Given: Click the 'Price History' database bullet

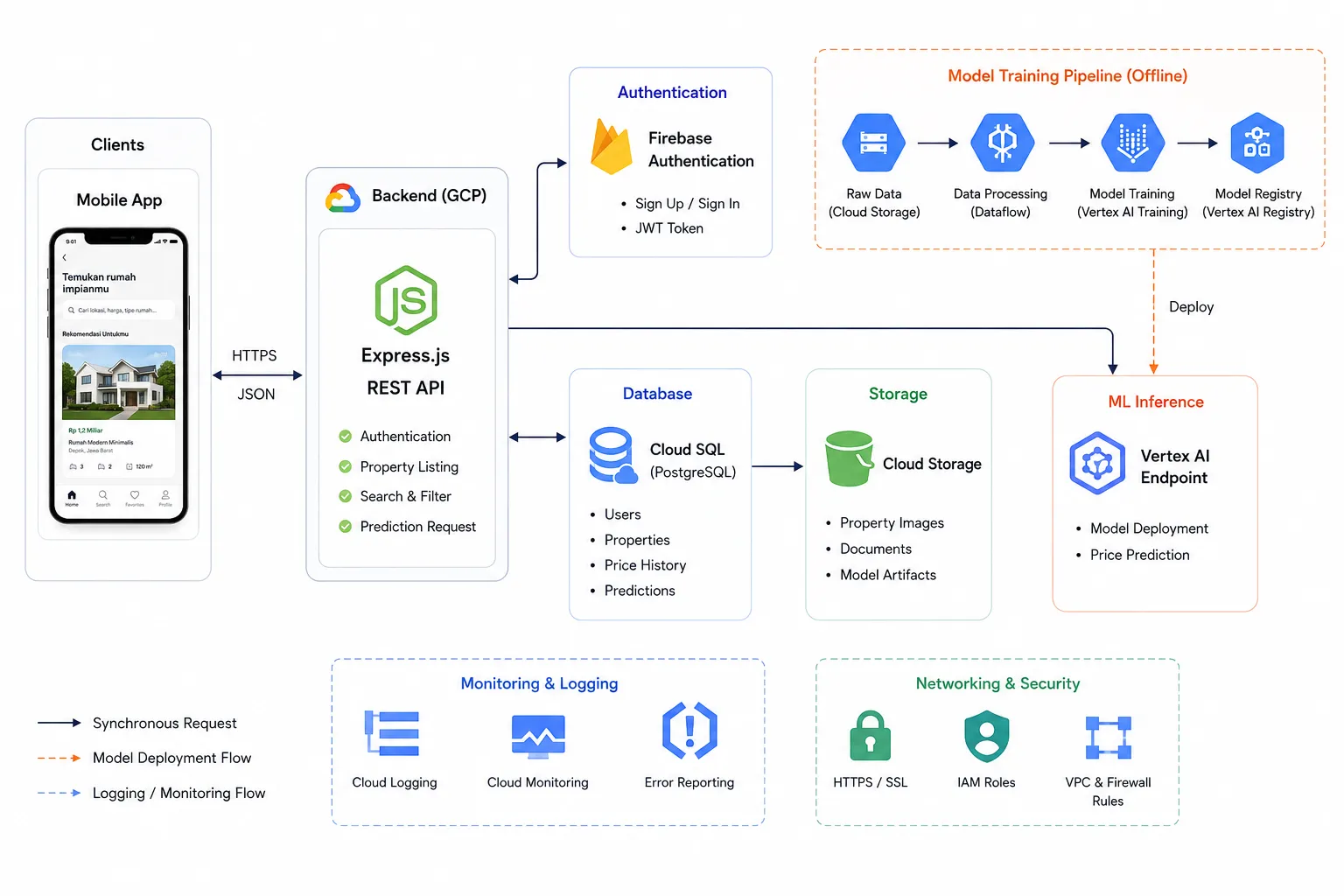Looking at the screenshot, I should coord(645,565).
